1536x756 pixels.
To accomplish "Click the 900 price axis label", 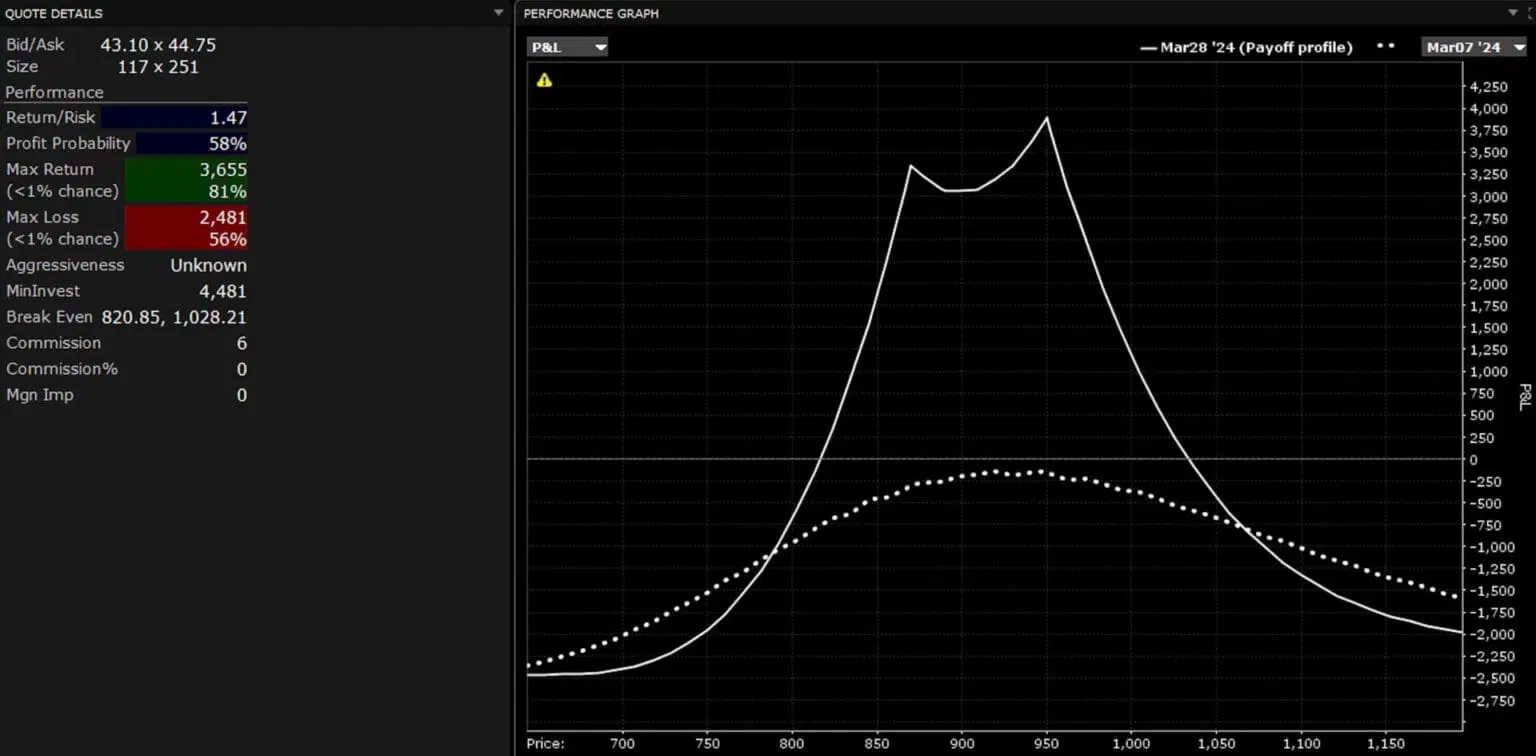I will [961, 744].
